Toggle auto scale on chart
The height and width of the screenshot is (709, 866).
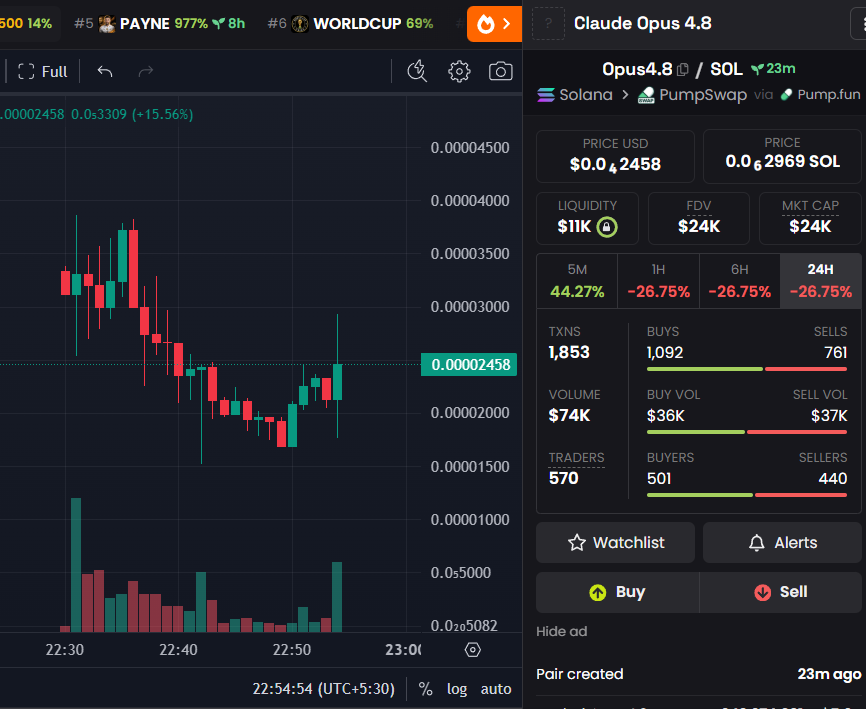496,689
